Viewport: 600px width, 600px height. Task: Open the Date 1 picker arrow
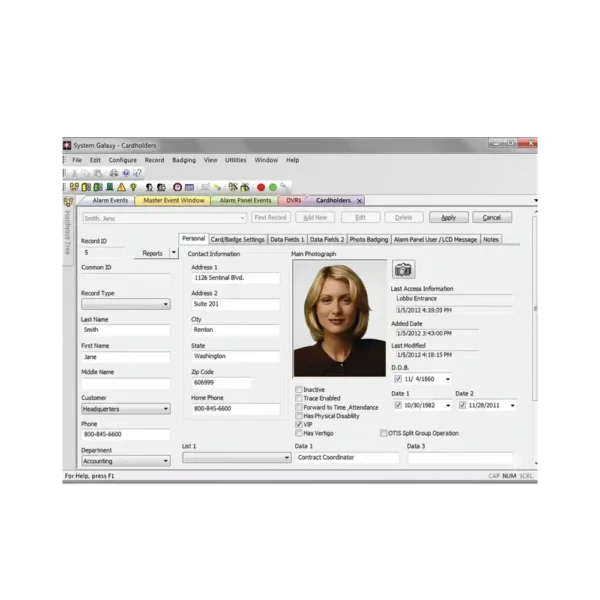pyautogui.click(x=448, y=405)
